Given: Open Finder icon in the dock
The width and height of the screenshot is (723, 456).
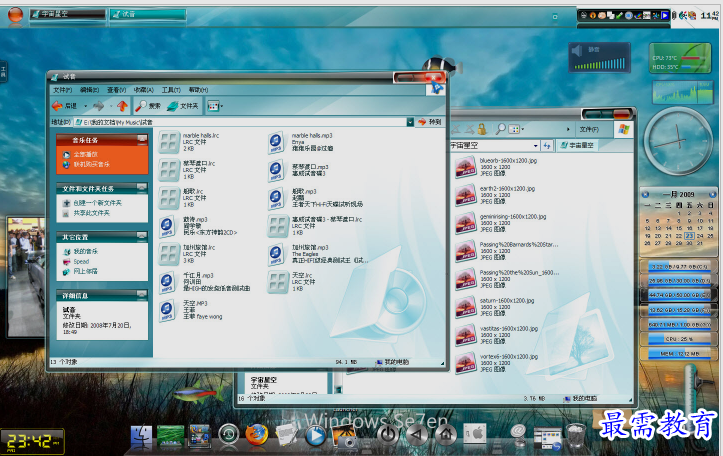Looking at the screenshot, I should (x=142, y=436).
